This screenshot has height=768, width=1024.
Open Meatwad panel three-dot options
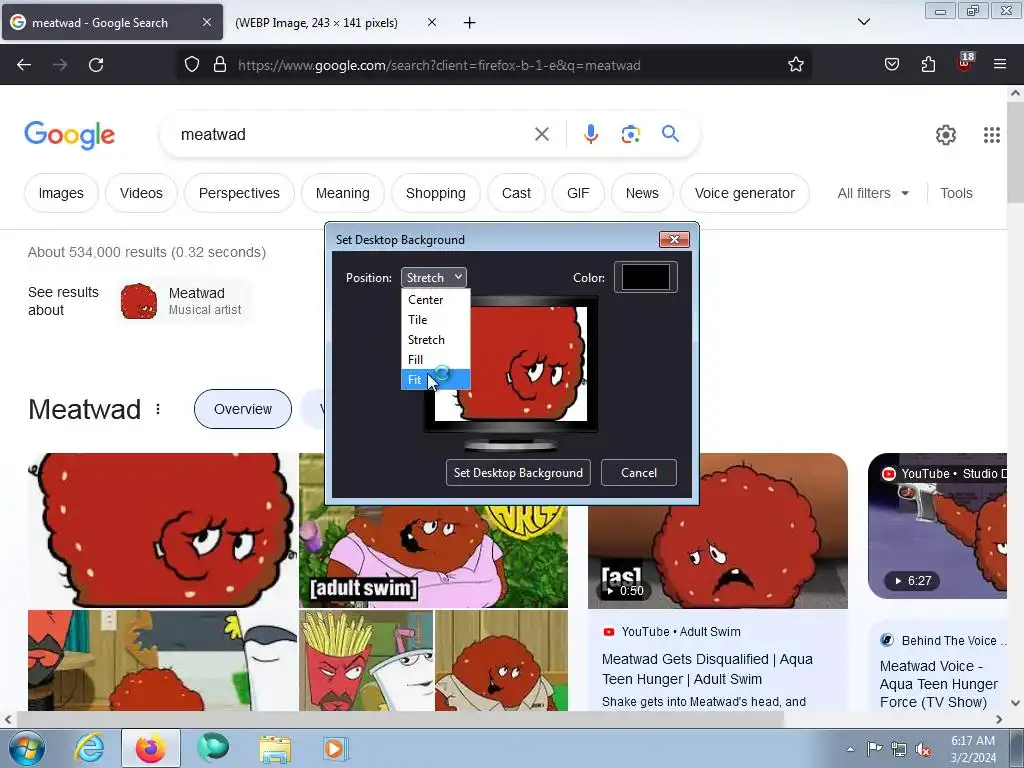pyautogui.click(x=158, y=409)
